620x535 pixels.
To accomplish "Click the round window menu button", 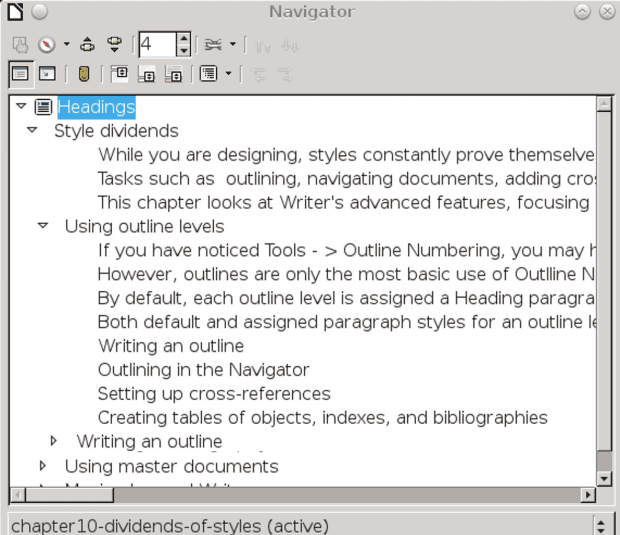I will point(40,12).
